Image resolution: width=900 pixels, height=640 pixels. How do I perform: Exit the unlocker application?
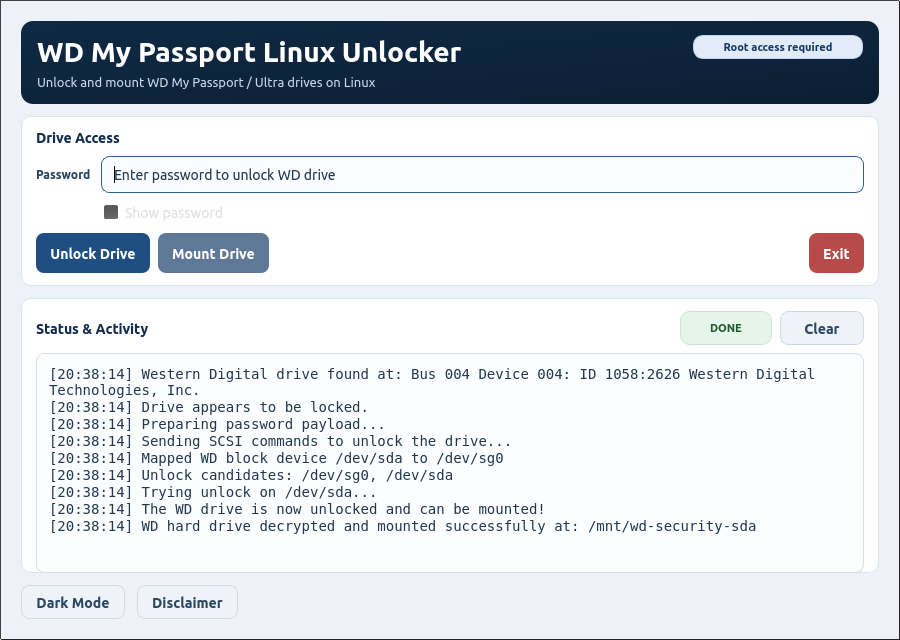pyautogui.click(x=836, y=253)
